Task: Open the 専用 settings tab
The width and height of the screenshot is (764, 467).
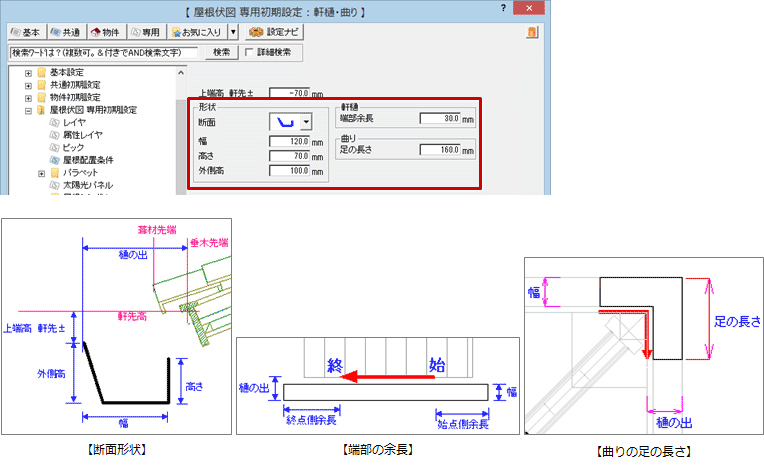Action: [x=147, y=32]
